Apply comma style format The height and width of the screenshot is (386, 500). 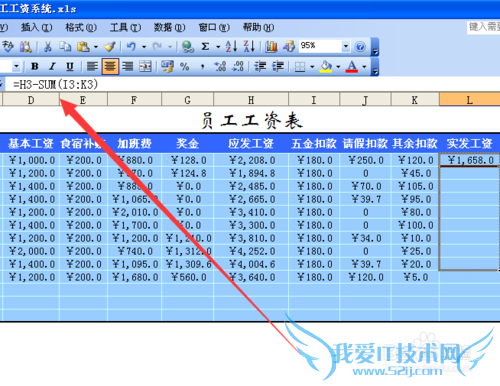[202, 67]
